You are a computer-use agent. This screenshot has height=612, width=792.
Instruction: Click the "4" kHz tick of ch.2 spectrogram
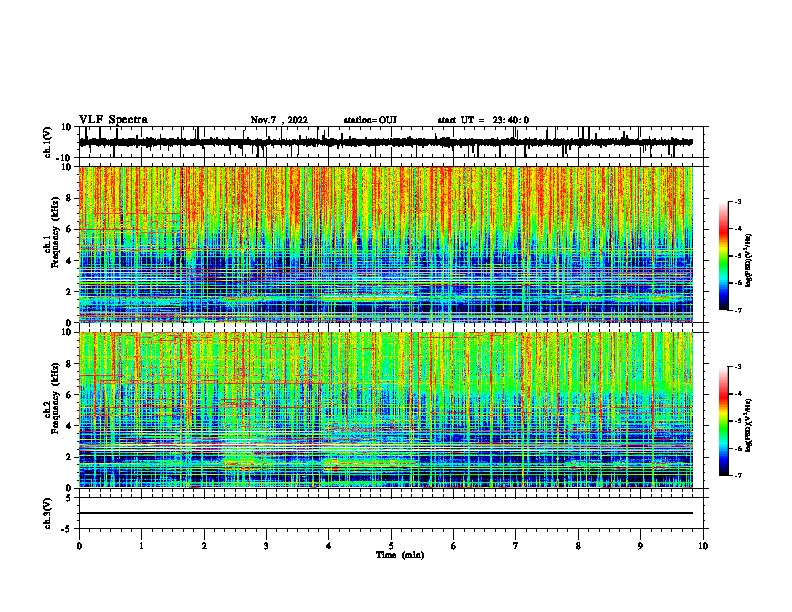69,426
